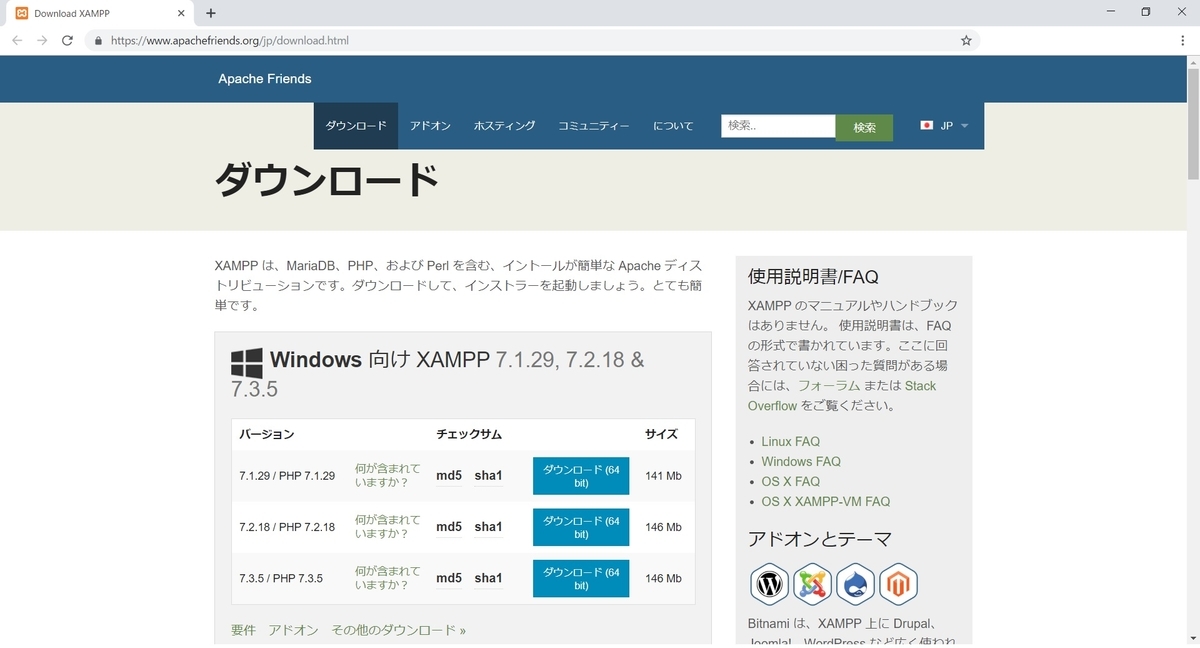Click md5 for version 7.2.18
This screenshot has width=1200, height=648.
coord(449,527)
